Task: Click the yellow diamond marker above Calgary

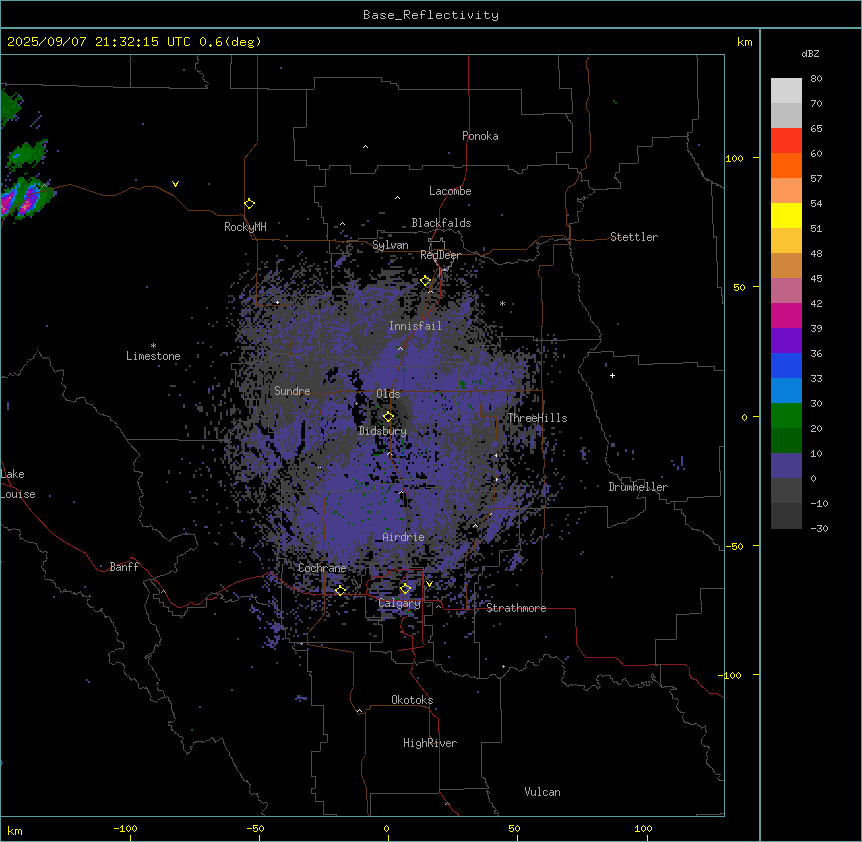Action: [405, 589]
